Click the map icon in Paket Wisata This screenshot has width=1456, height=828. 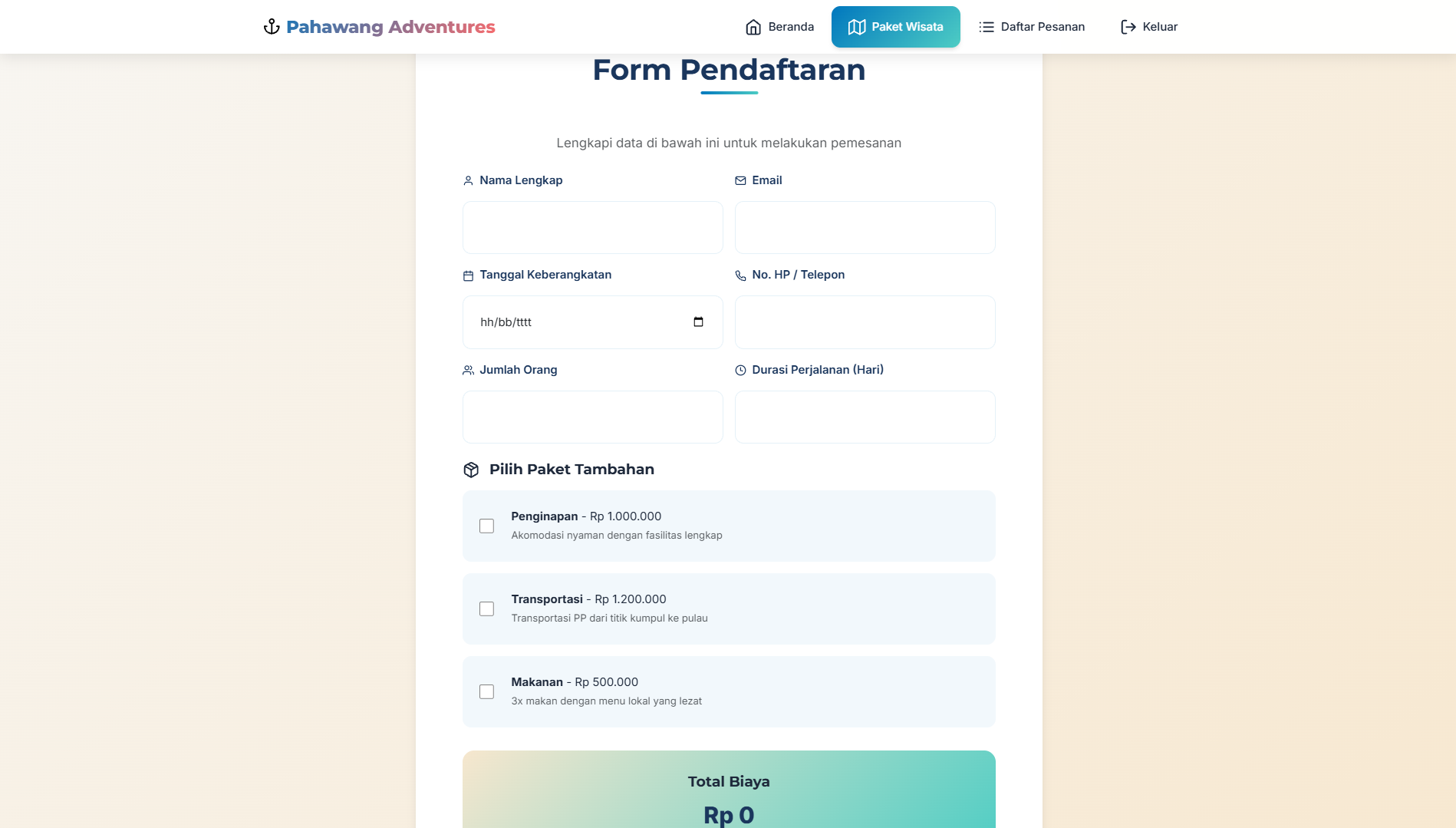pyautogui.click(x=857, y=27)
